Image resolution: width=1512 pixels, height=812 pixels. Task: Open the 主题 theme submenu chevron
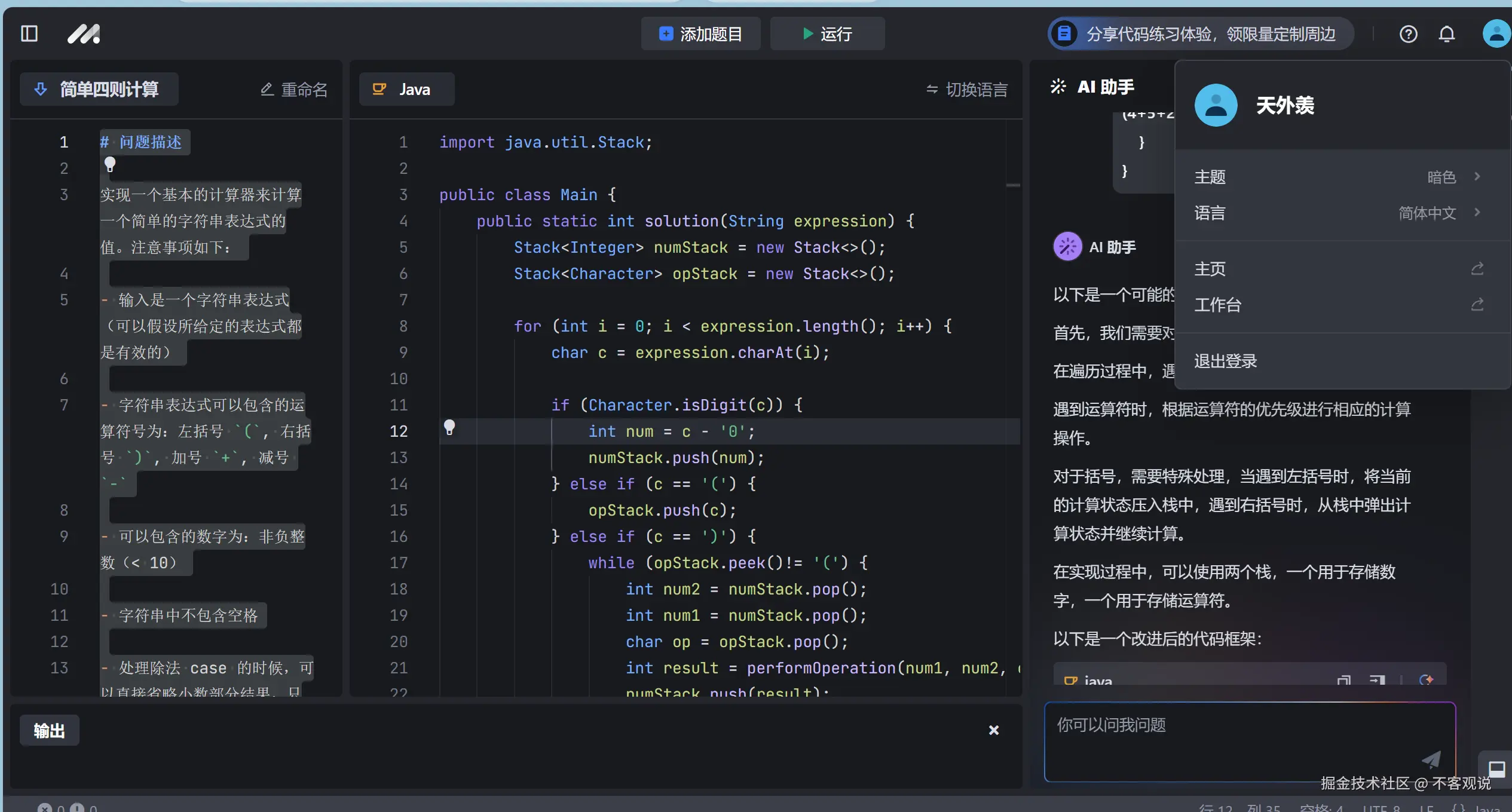point(1476,176)
